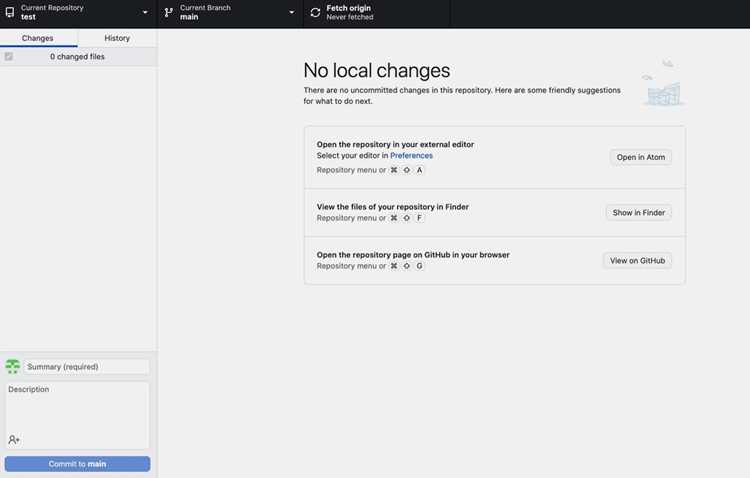The image size is (750, 478).
Task: Open the Preferences link
Action: coord(411,156)
